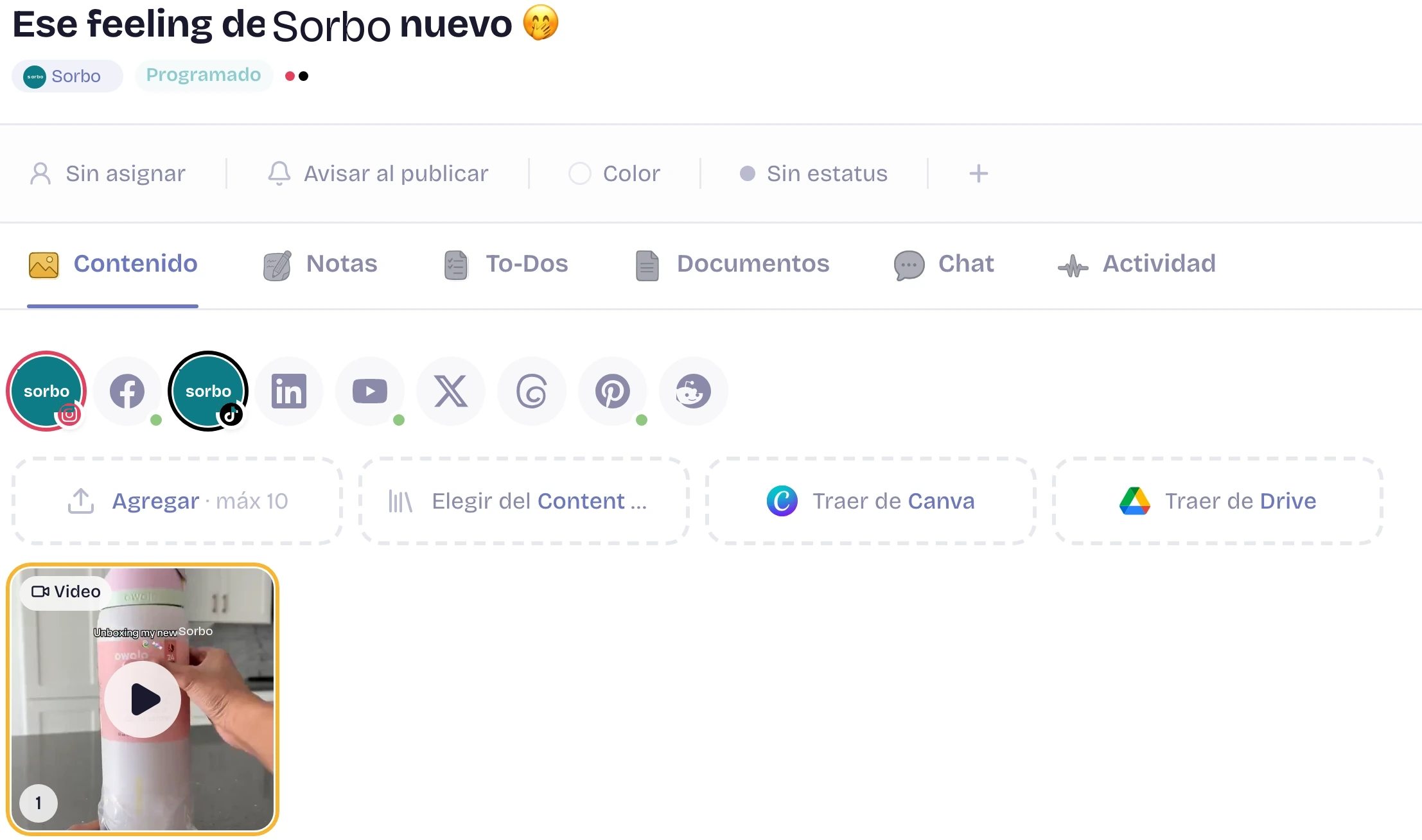Click Elegir del Content library button
The image size is (1422, 840).
point(524,501)
